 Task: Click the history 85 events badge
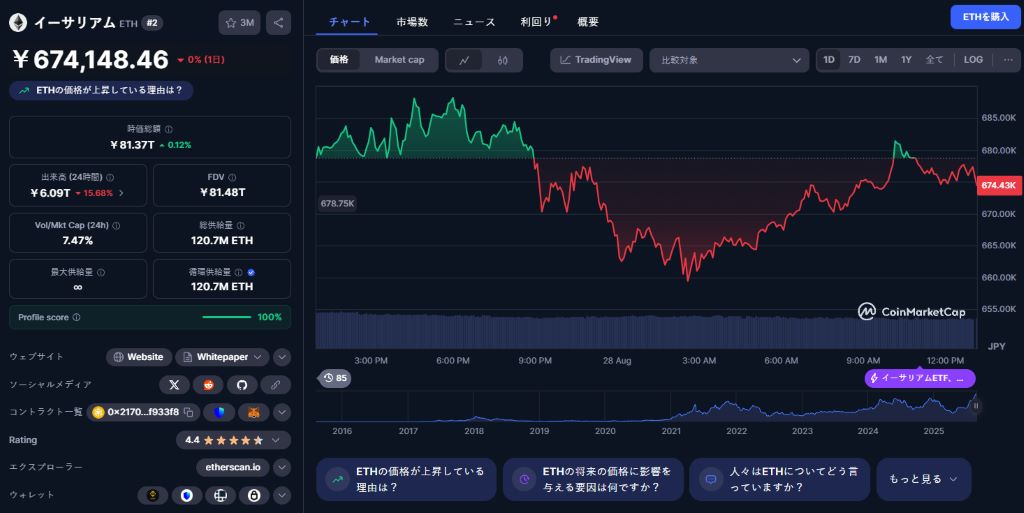334,378
